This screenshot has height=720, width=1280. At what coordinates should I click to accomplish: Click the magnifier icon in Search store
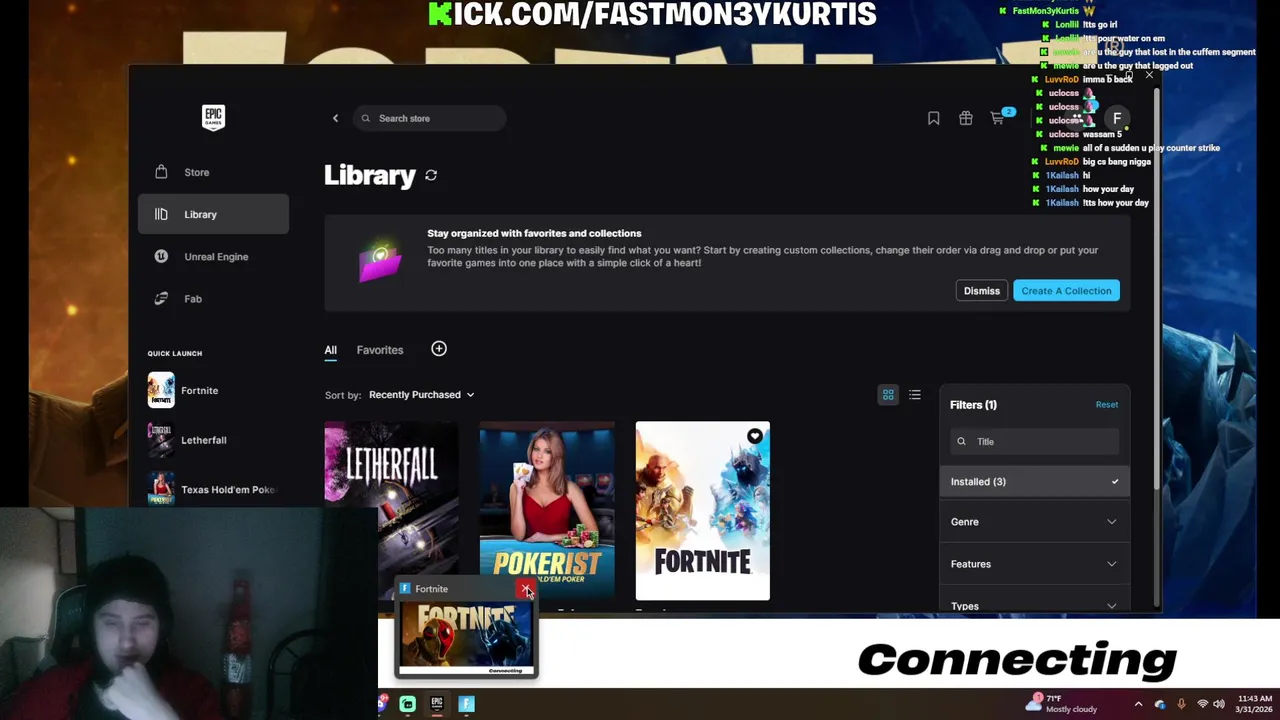pyautogui.click(x=366, y=118)
